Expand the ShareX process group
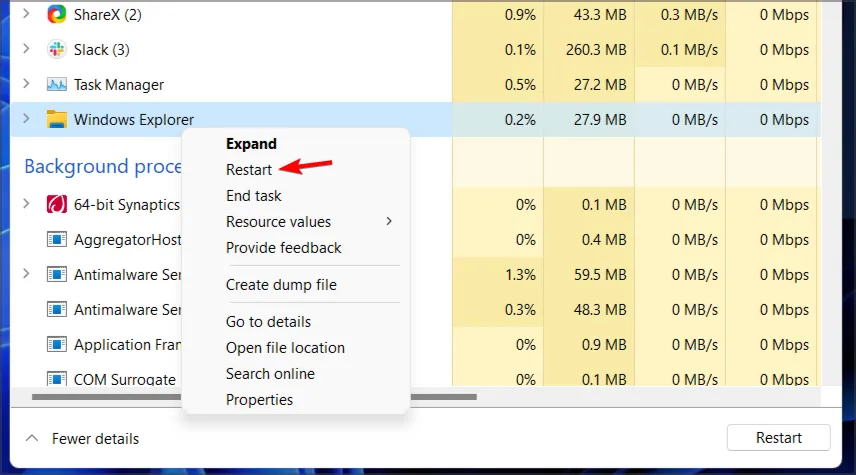Viewport: 856px width, 475px height. (x=26, y=14)
